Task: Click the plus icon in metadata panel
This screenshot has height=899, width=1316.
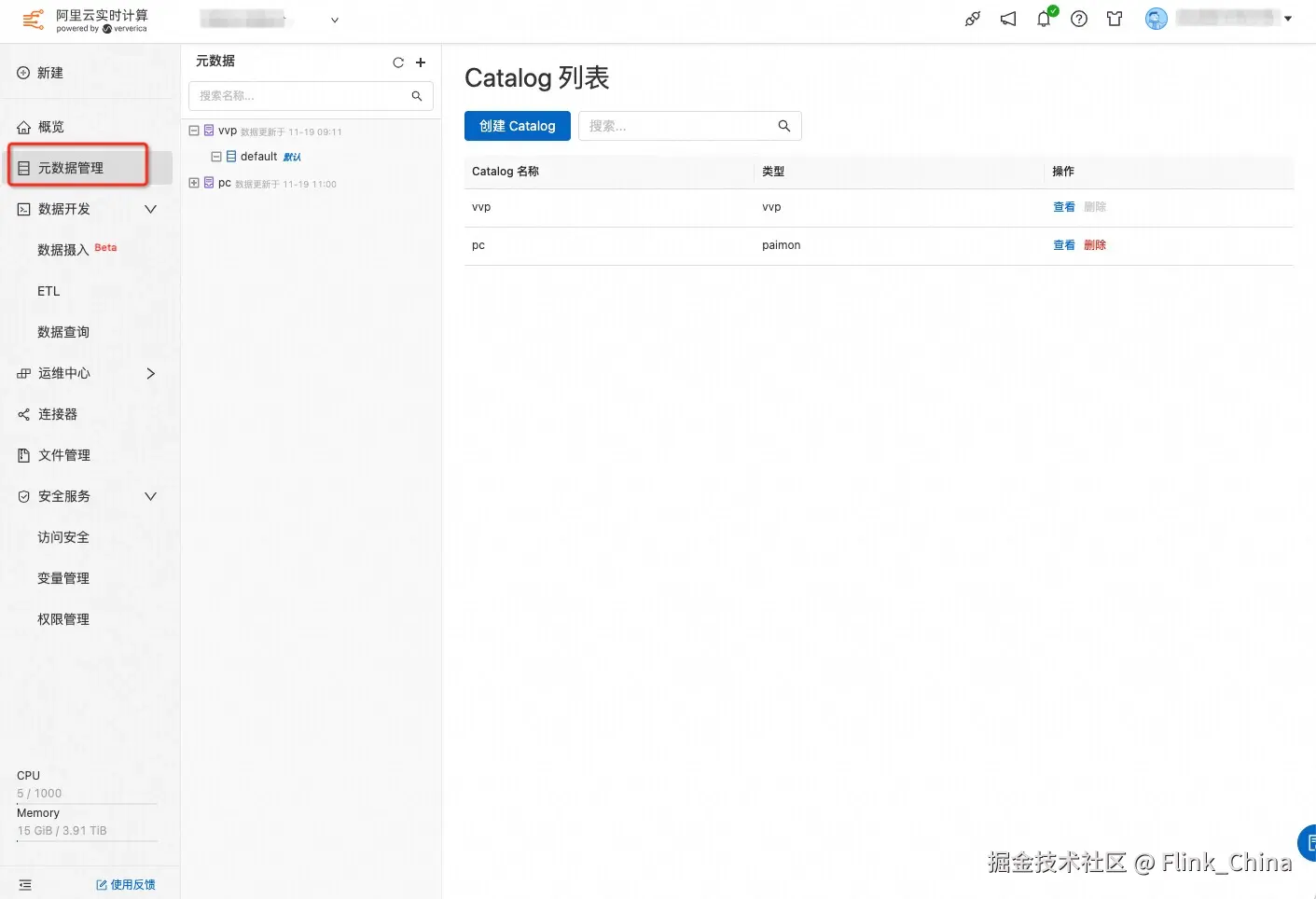Action: point(421,62)
